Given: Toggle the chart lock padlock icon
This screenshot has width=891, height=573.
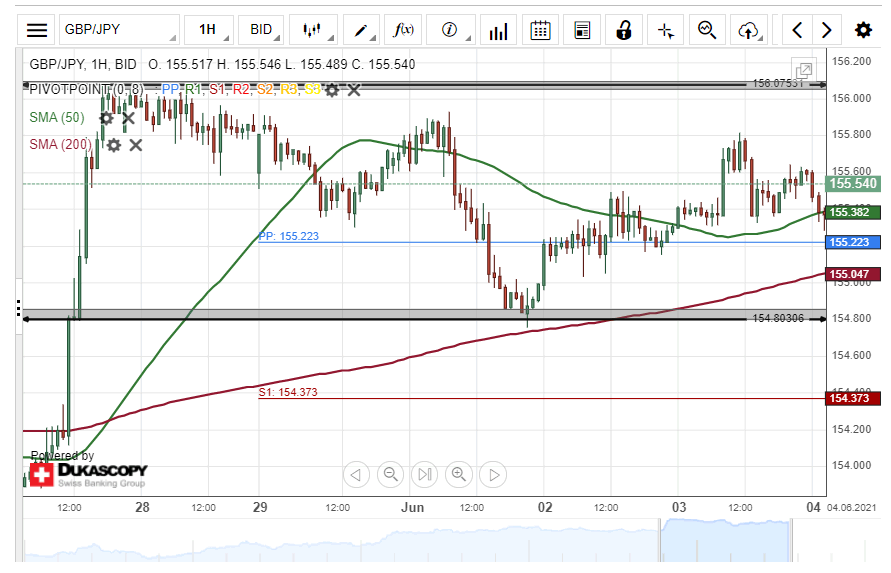Looking at the screenshot, I should click(x=624, y=30).
